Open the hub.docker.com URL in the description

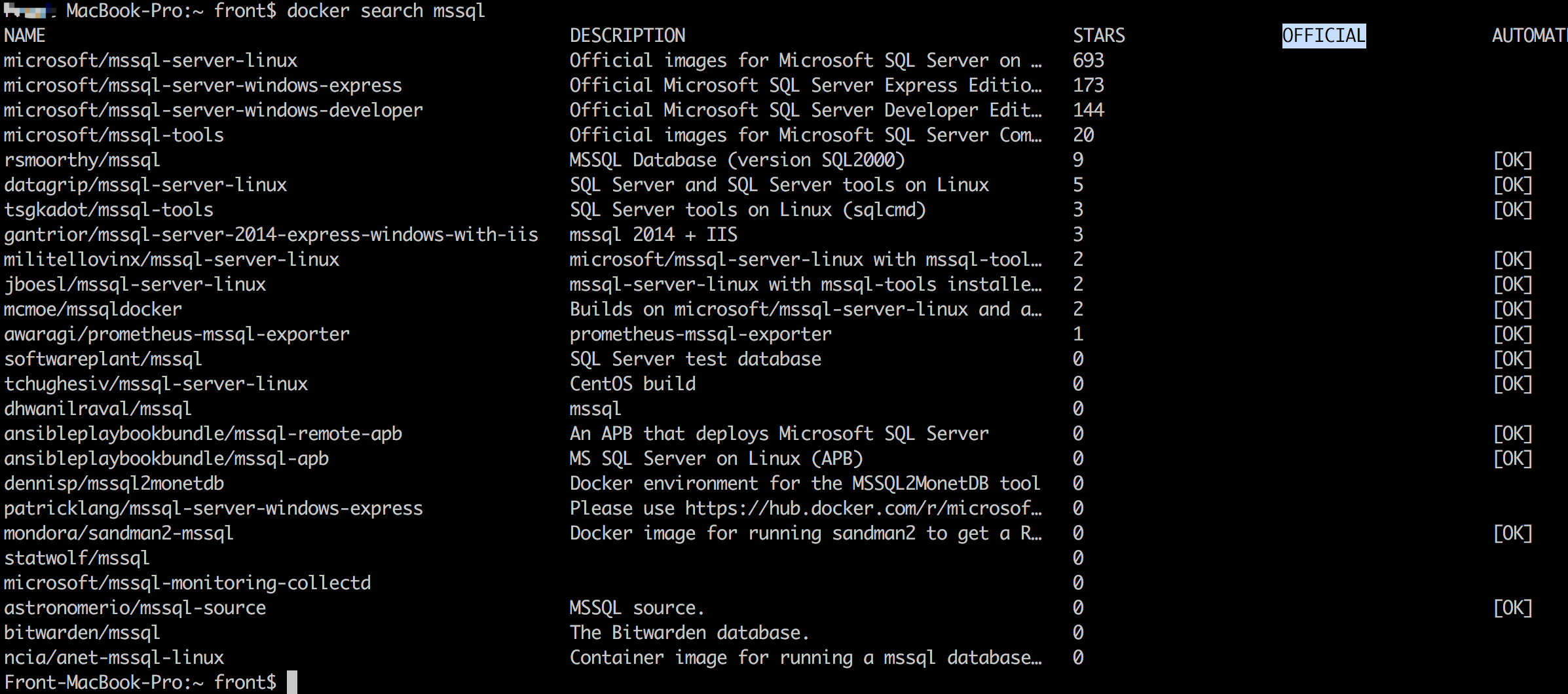(x=863, y=508)
